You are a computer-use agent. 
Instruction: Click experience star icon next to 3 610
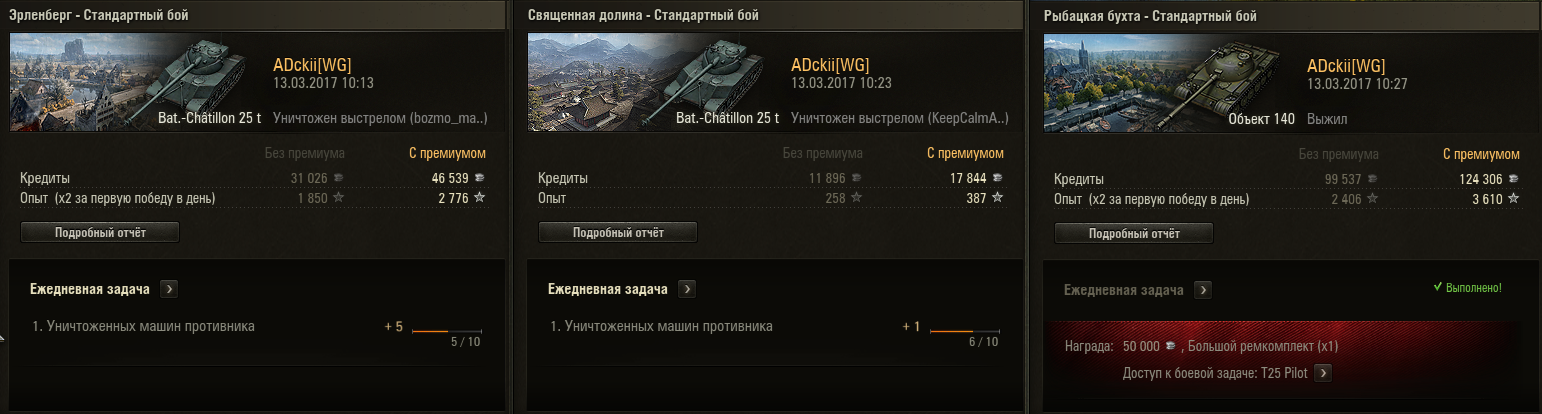click(x=1514, y=198)
